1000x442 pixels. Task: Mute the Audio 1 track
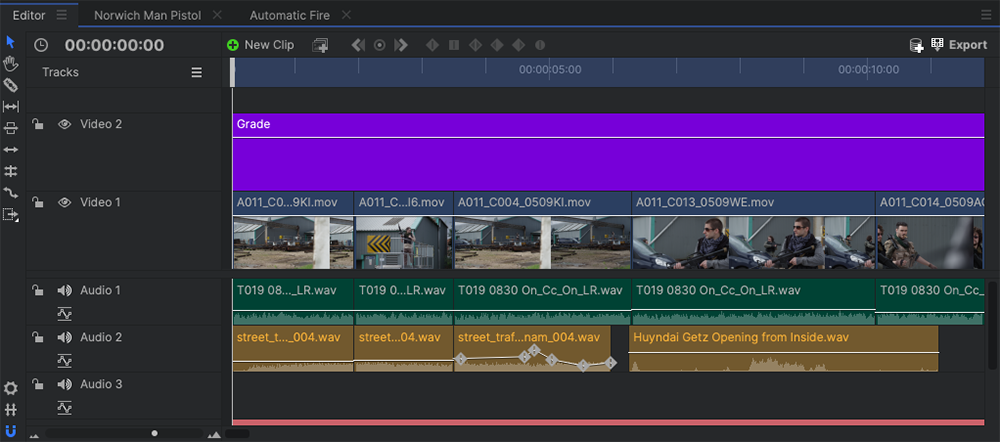[64, 291]
